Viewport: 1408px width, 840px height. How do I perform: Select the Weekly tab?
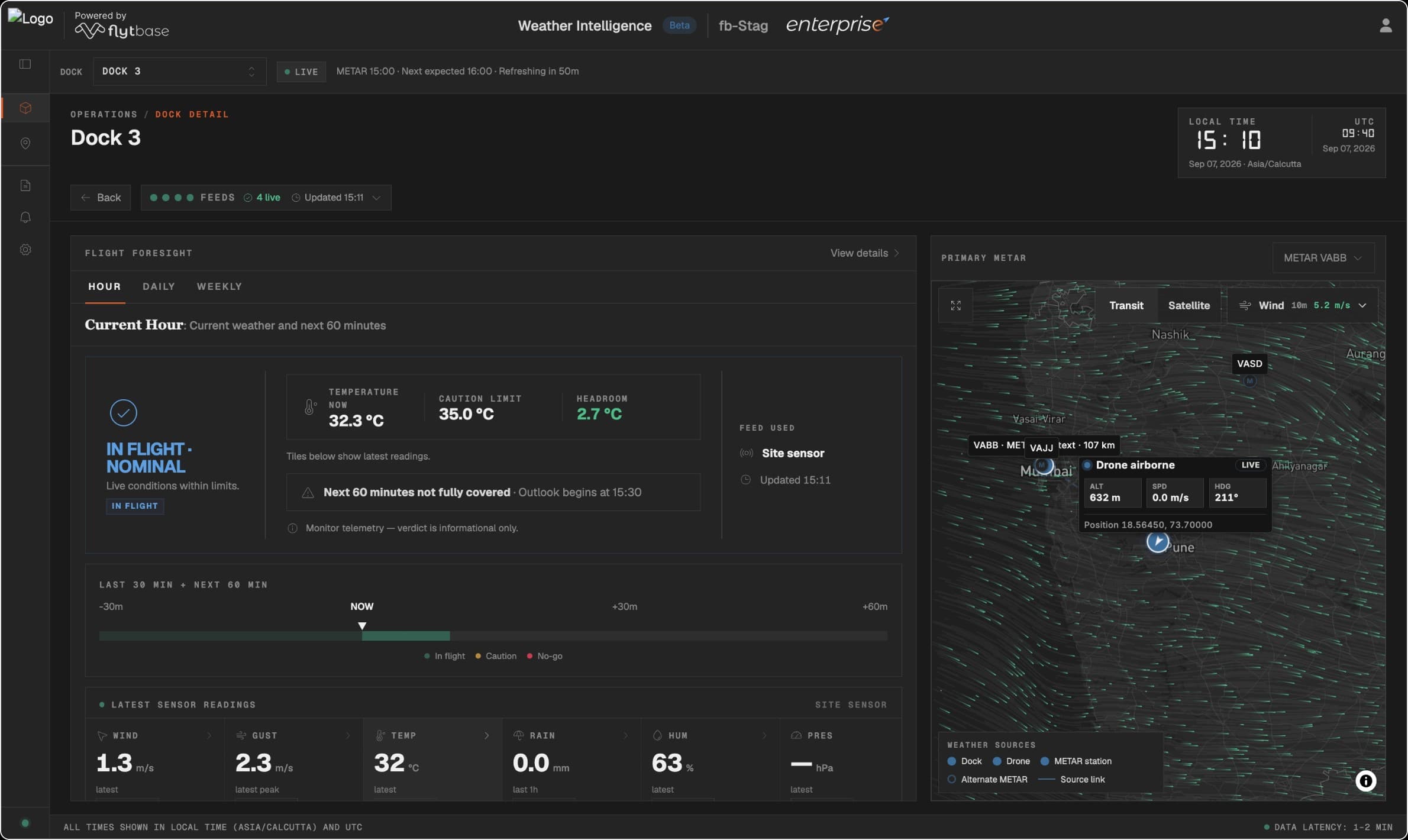pos(219,287)
